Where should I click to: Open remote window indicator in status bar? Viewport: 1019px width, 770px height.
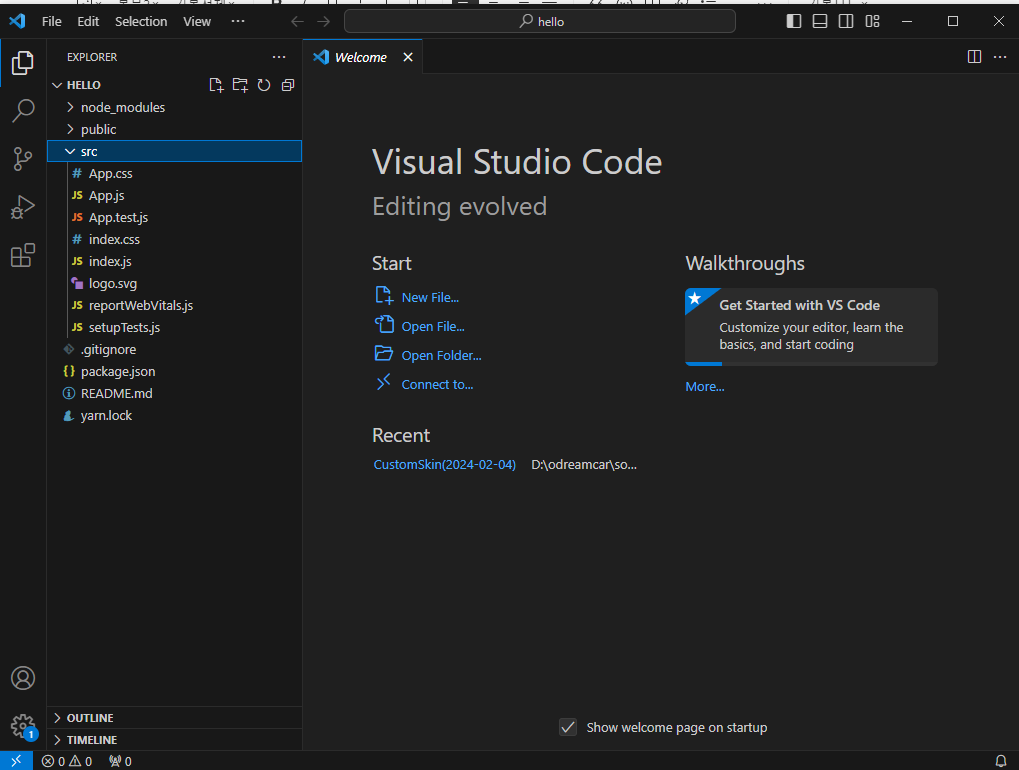tap(16, 760)
